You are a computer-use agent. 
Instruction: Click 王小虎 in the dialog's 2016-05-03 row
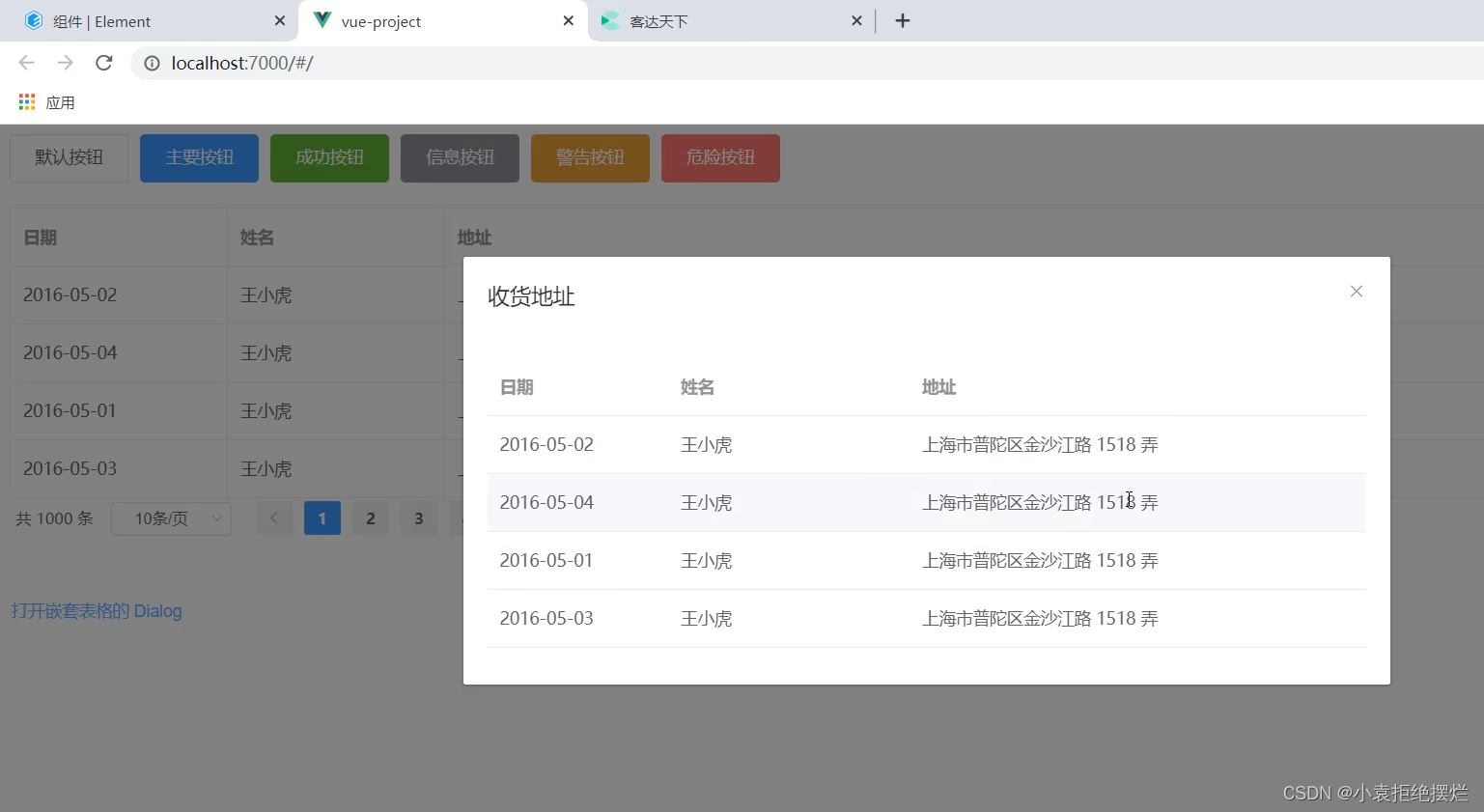coord(706,619)
